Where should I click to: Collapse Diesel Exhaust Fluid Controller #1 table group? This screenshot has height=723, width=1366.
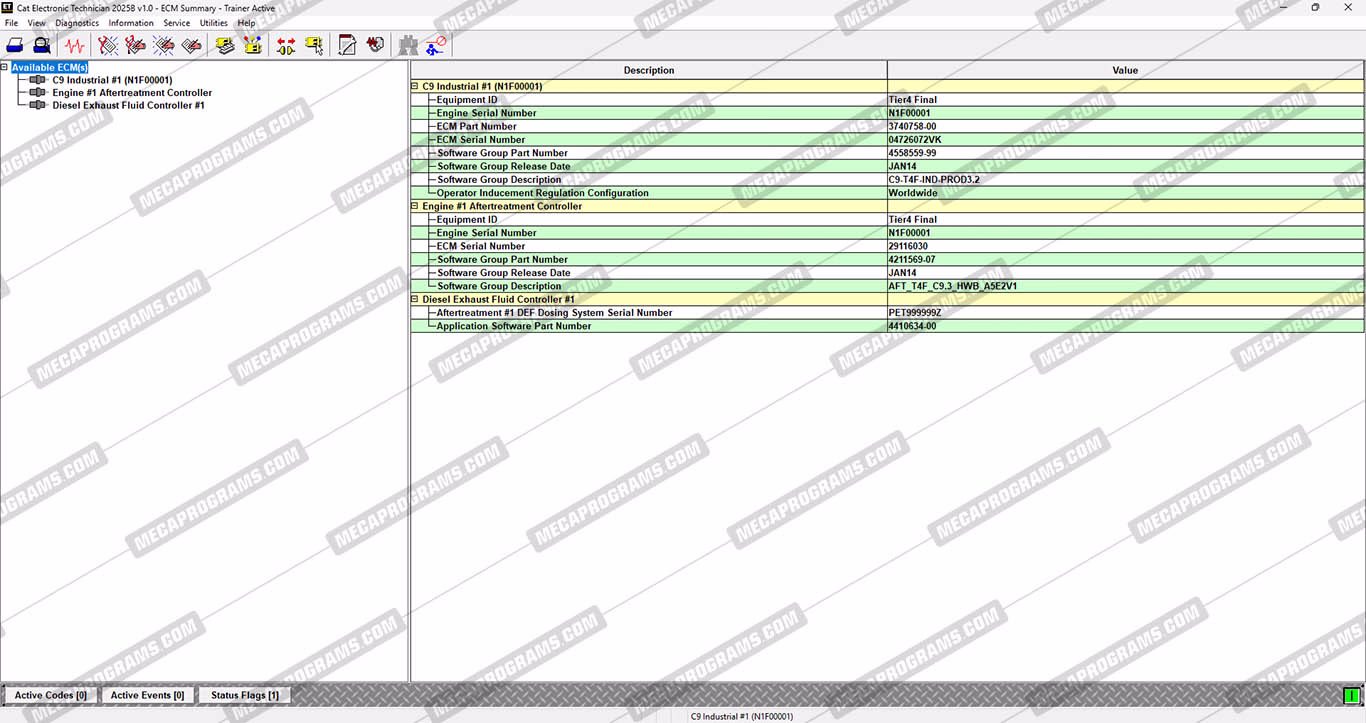(415, 299)
